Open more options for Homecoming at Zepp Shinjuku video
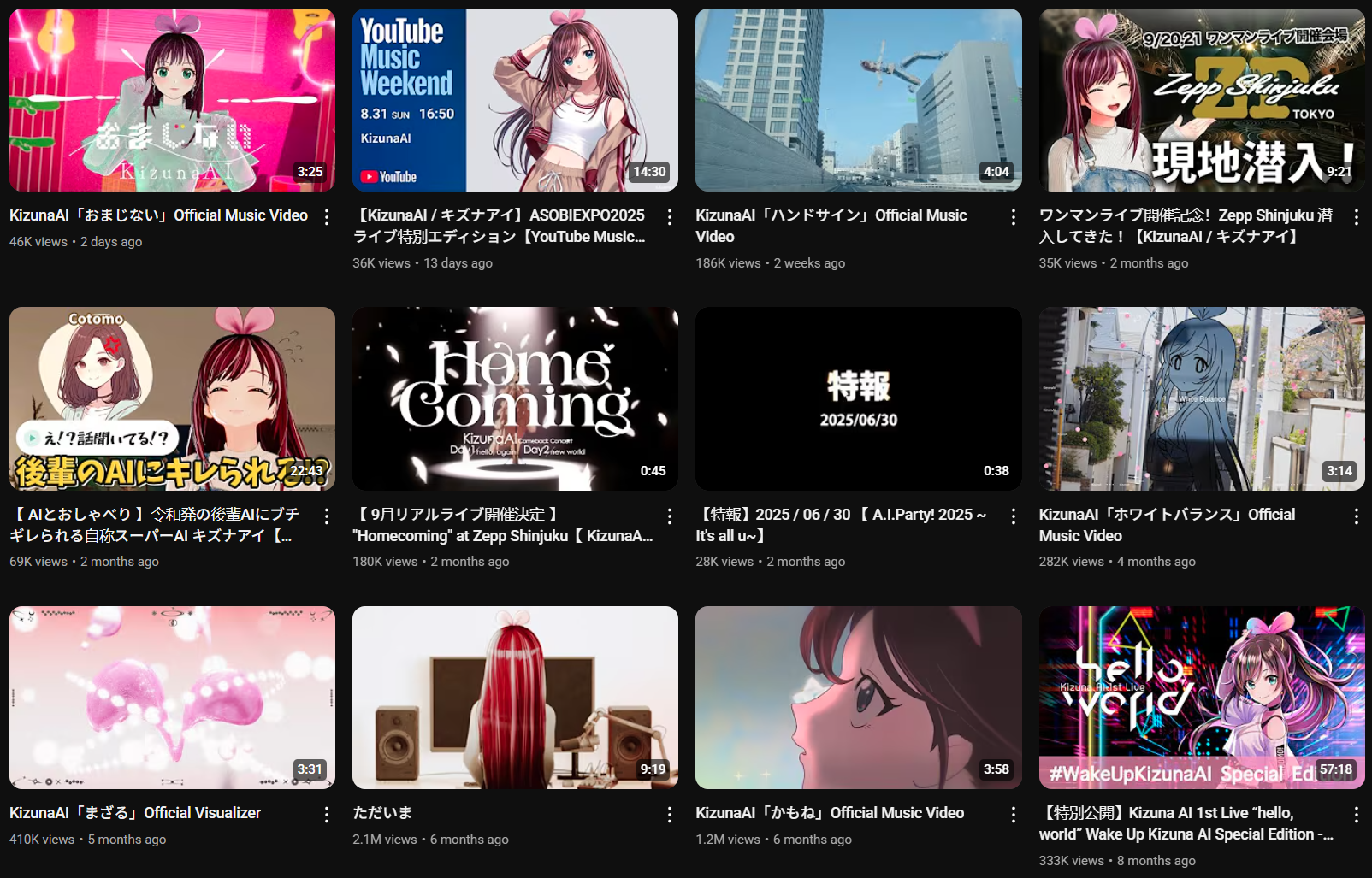 point(670,516)
